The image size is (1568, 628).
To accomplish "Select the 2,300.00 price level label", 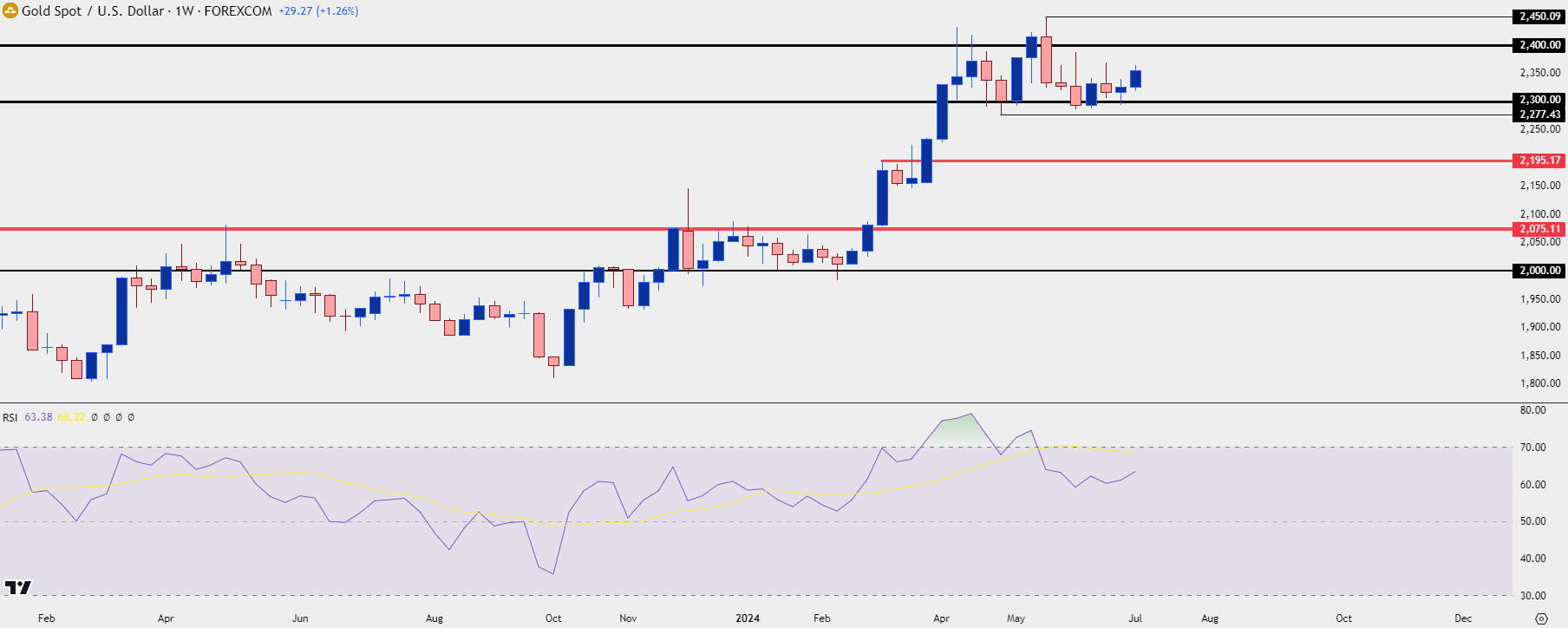I will coord(1539,100).
